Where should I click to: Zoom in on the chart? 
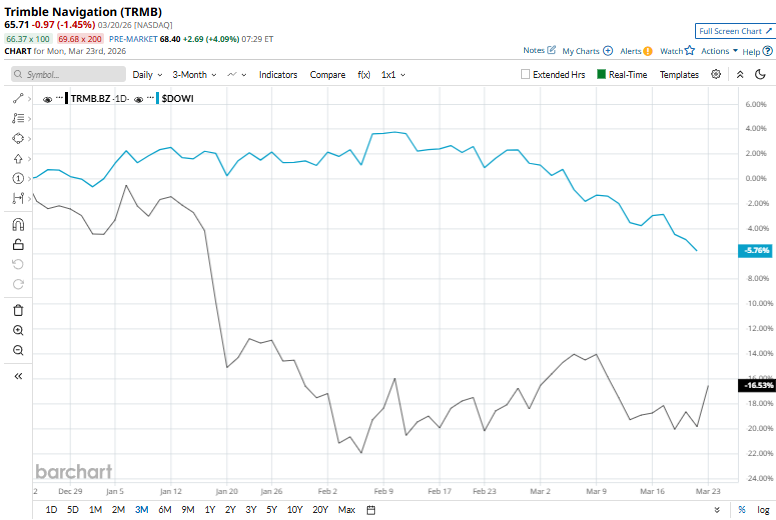coord(18,330)
